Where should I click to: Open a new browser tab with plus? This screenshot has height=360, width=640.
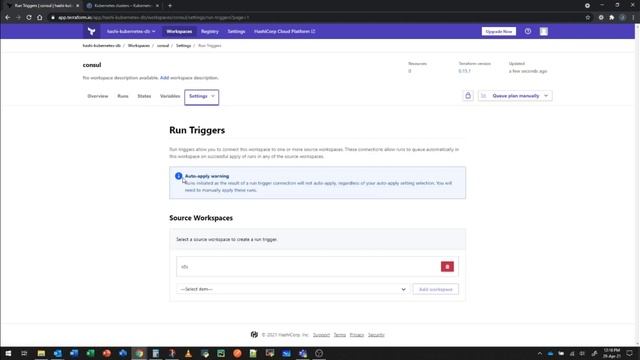(x=170, y=6)
